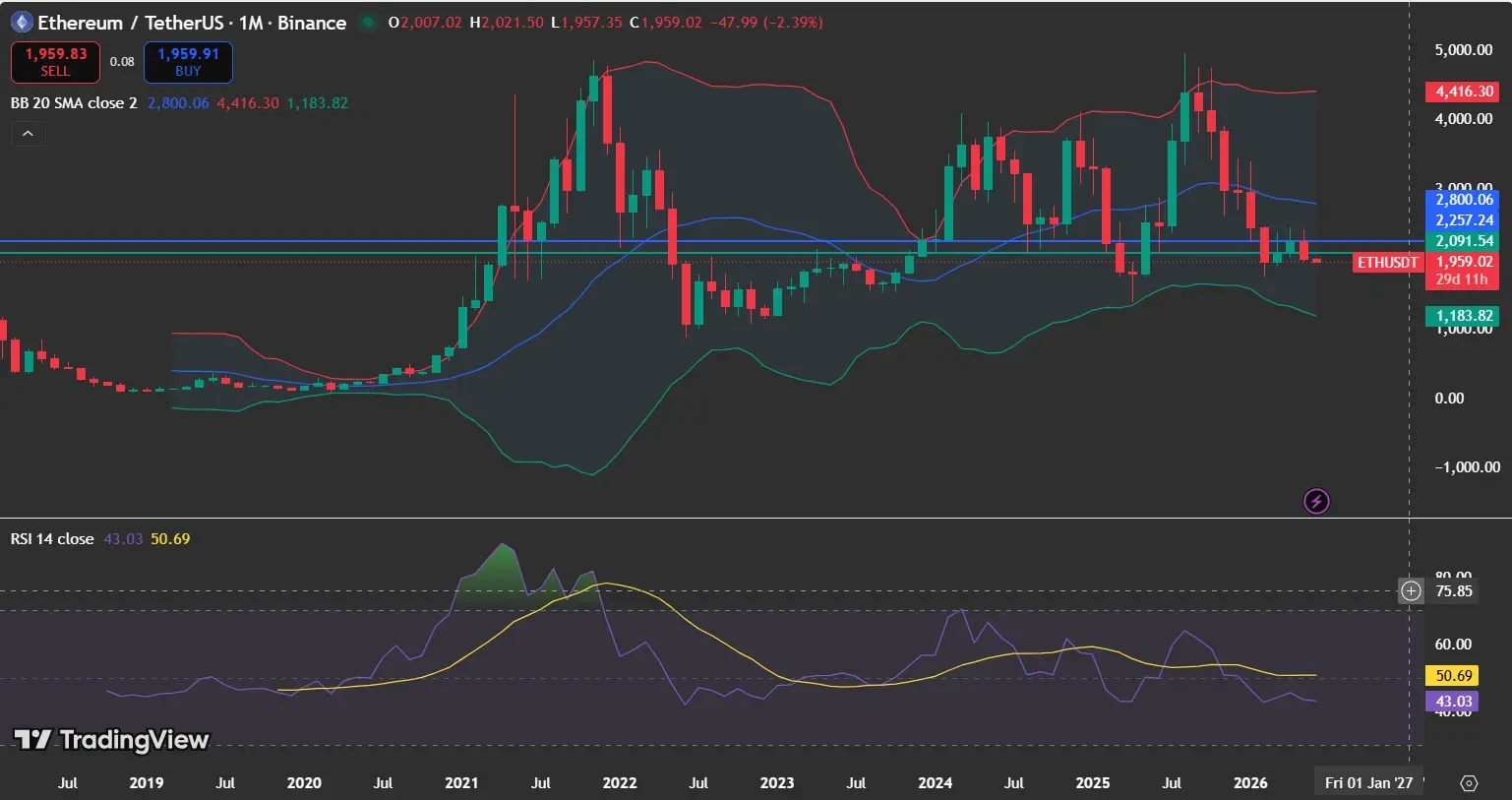Click the 1,959.83 SELL button
Viewport: 1512px width, 800px height.
coord(55,62)
